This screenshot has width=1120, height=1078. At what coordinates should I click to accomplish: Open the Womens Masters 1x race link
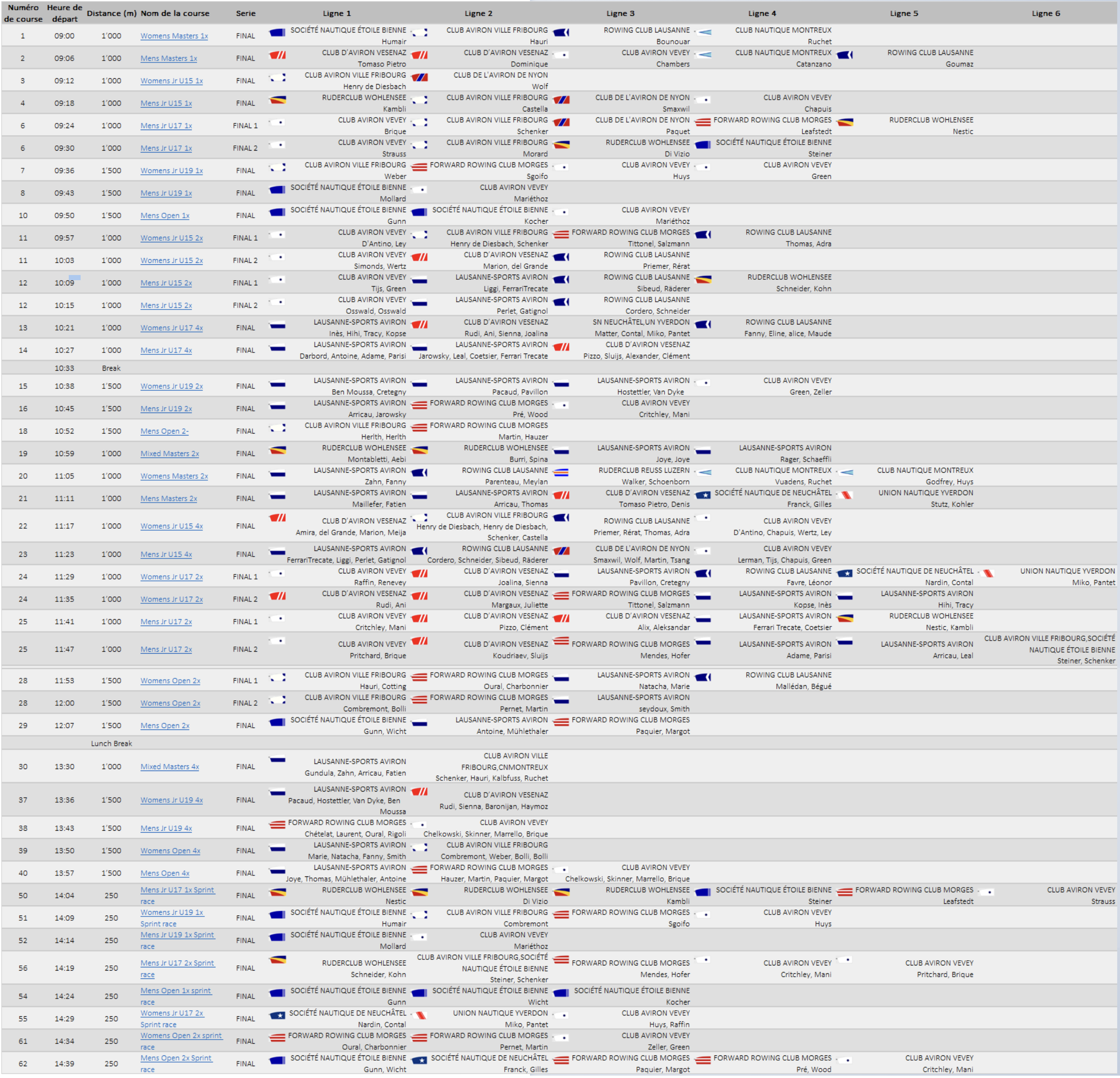(174, 36)
